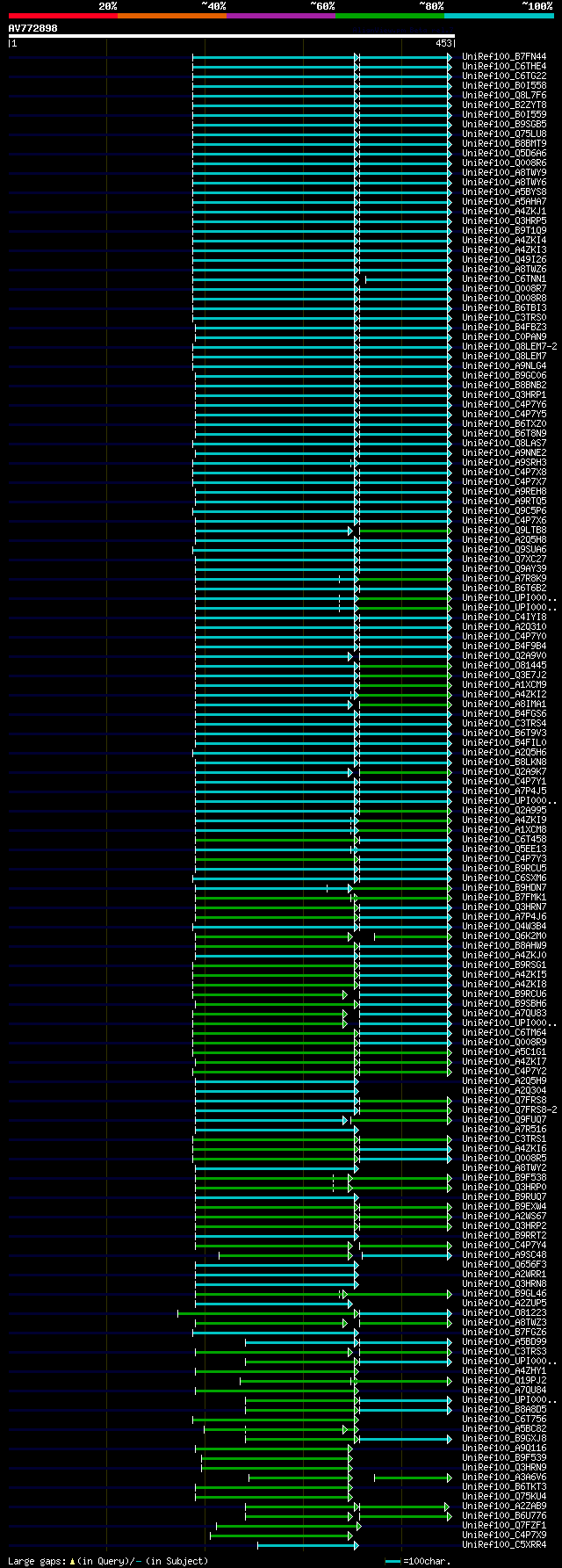Open hit UniRef100_B2ZYT8
Viewport: 562px width, 1568px height.
tap(504, 105)
